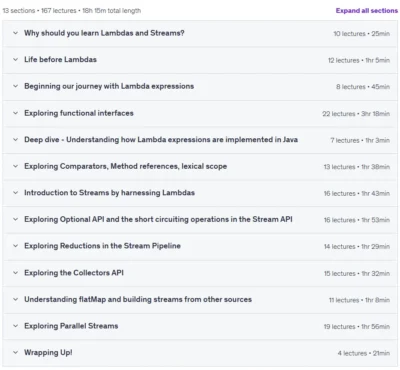Viewport: 400px width, 370px height.
Task: Open section title Why should you learn Lambdas and Streams?
Action: coord(104,33)
